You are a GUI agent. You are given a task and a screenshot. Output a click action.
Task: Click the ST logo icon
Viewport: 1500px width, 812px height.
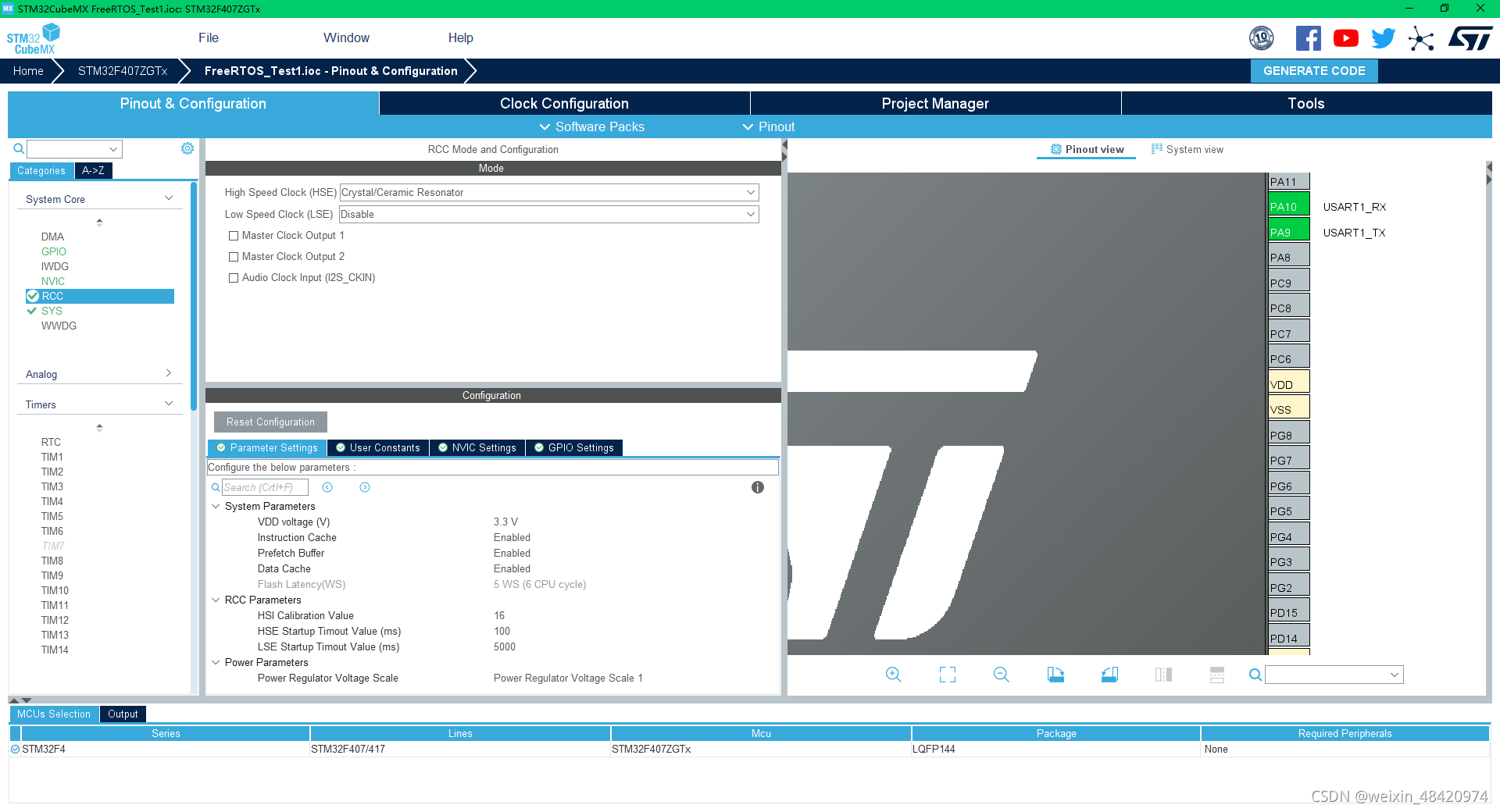pos(1470,38)
